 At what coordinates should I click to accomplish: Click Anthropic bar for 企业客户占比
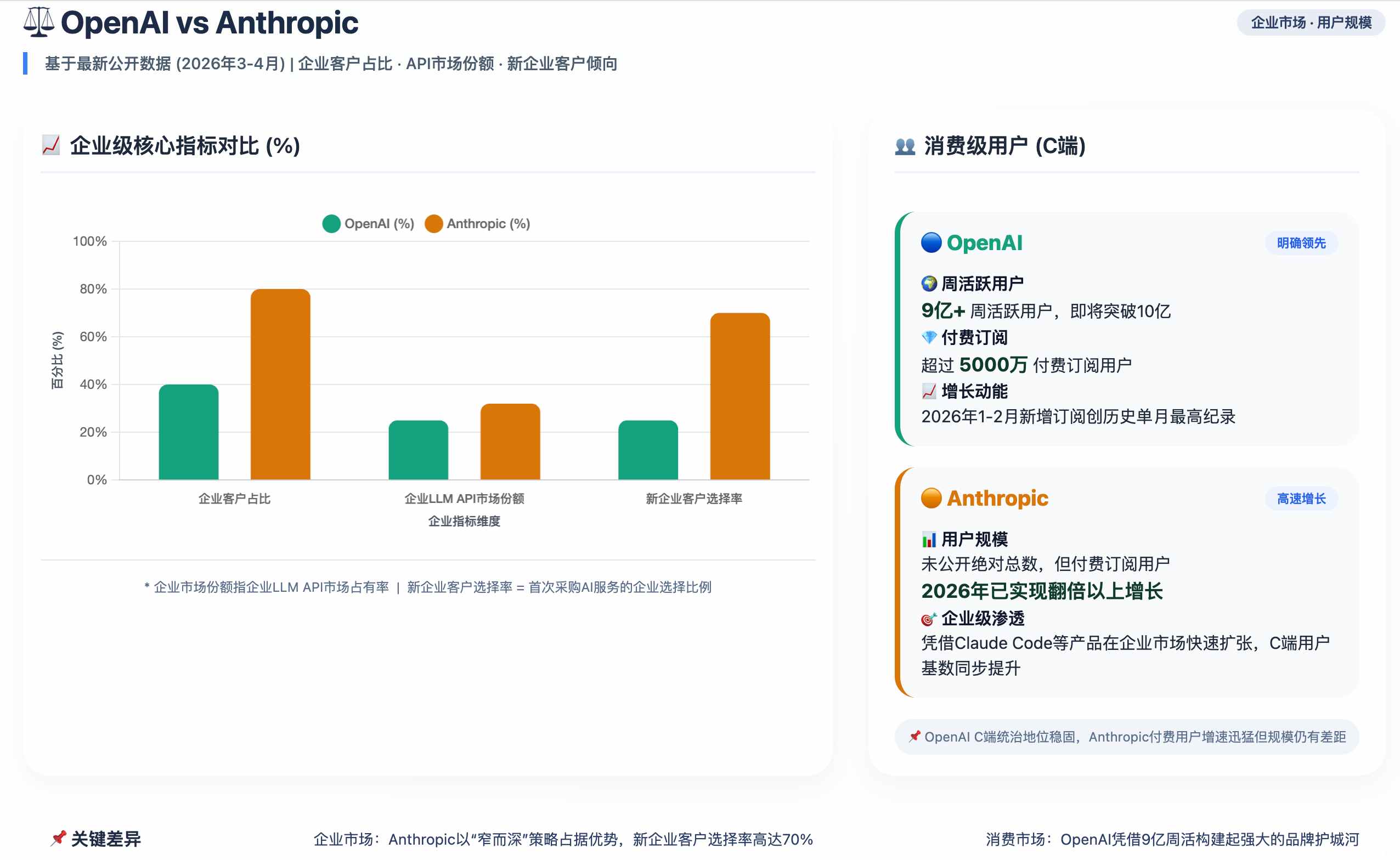pyautogui.click(x=280, y=384)
